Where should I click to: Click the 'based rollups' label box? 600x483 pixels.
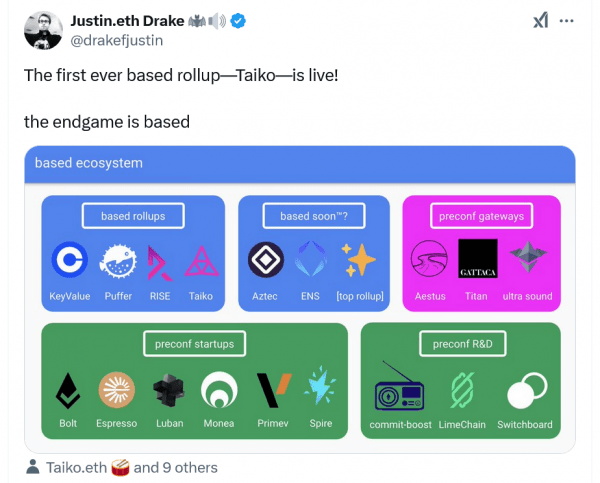(133, 216)
